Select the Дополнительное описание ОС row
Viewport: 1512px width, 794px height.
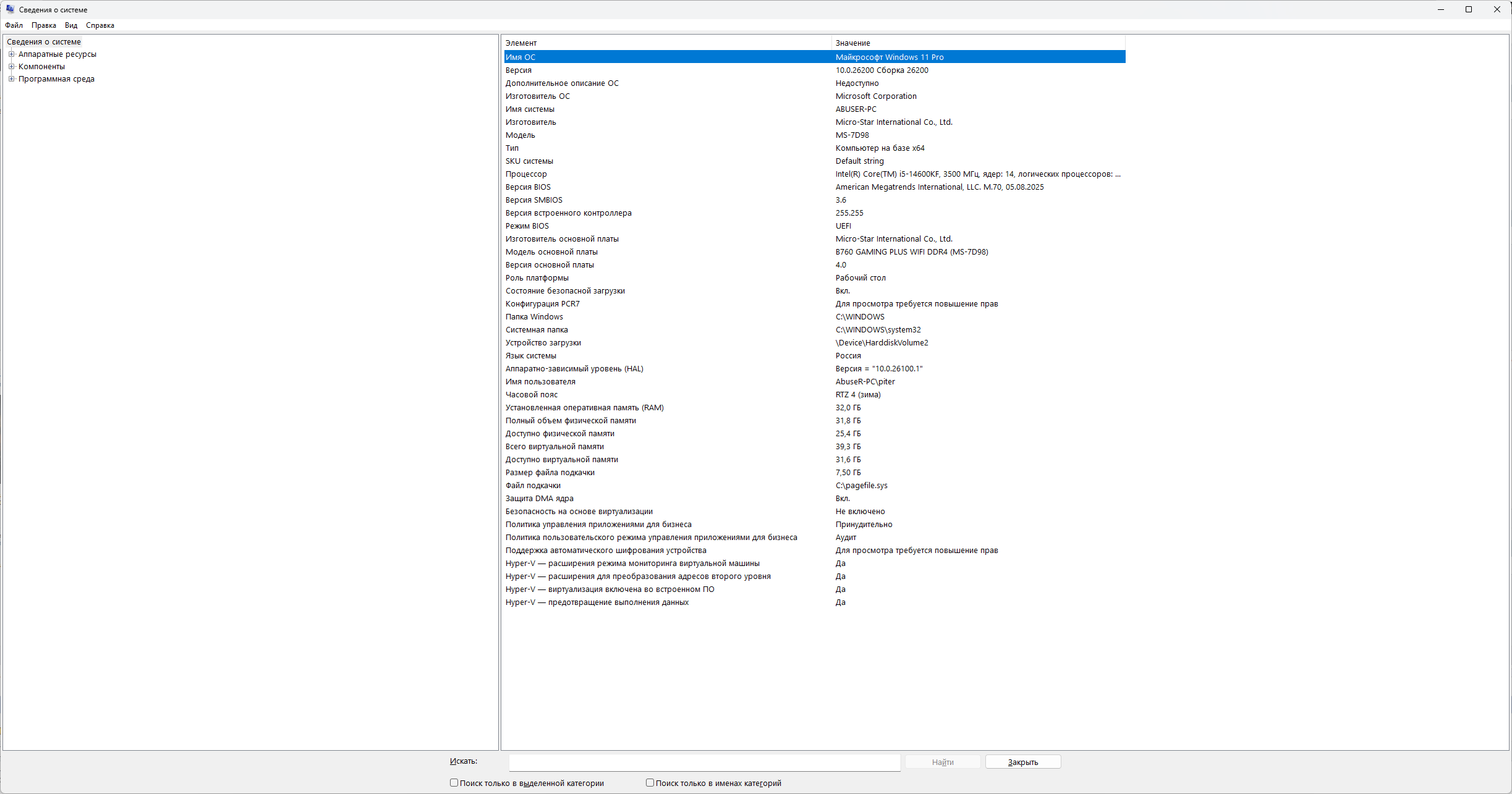[x=815, y=83]
